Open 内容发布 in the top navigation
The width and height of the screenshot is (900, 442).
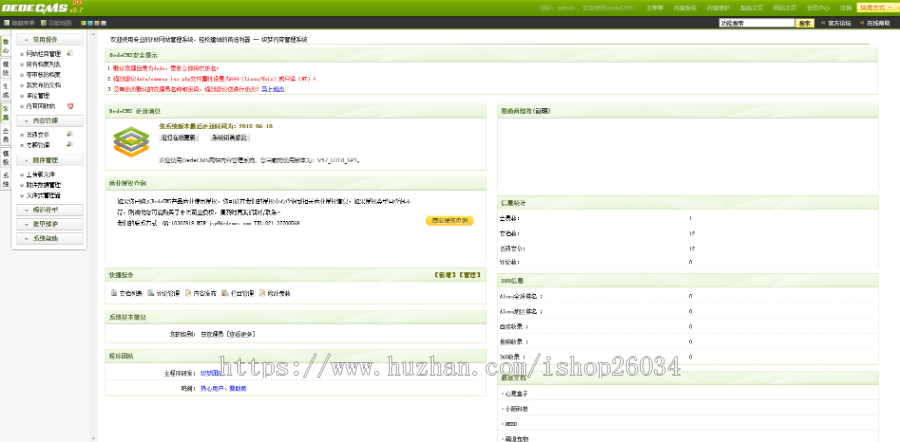click(685, 8)
